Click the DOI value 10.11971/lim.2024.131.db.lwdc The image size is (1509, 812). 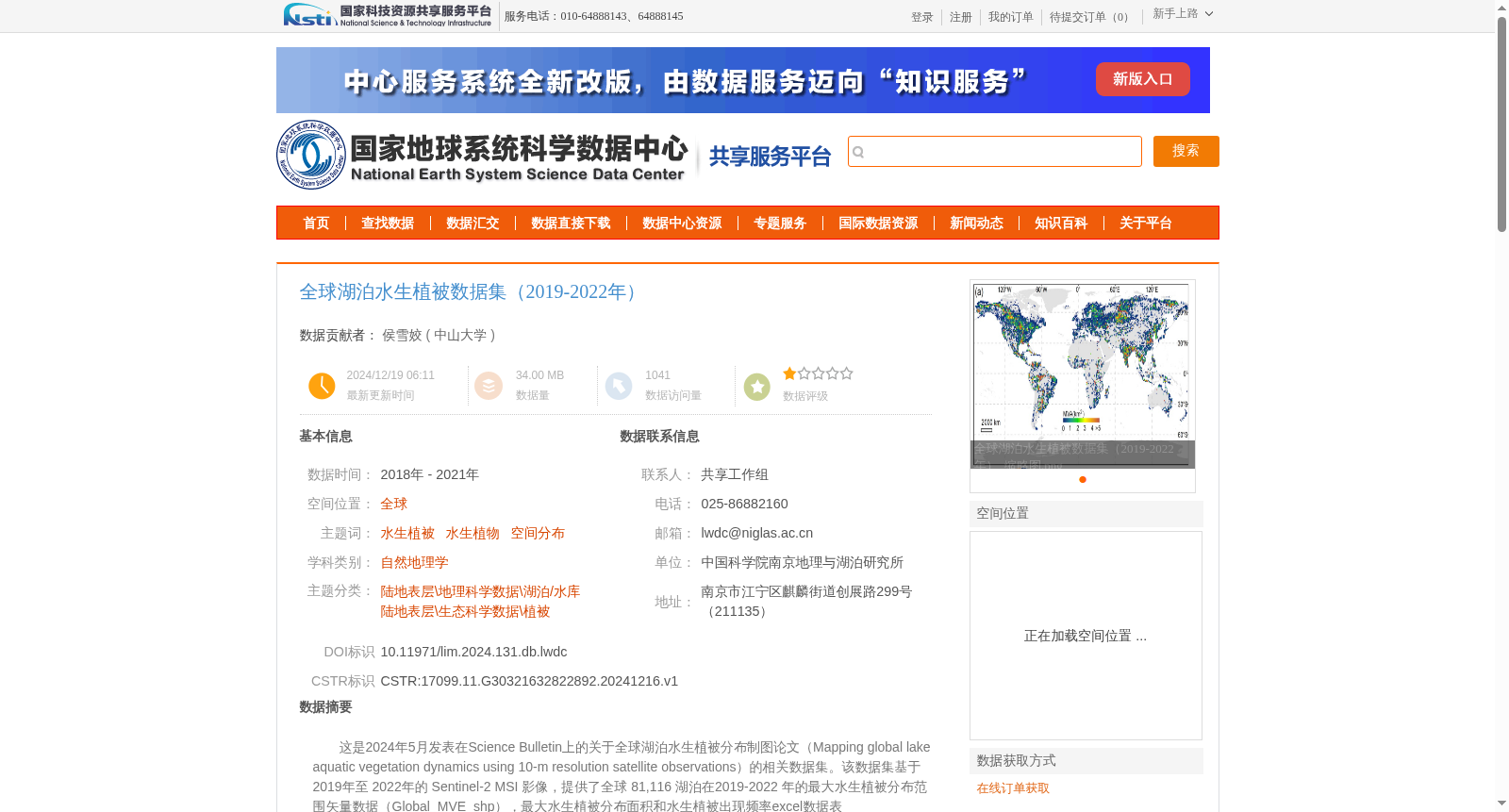tap(473, 652)
